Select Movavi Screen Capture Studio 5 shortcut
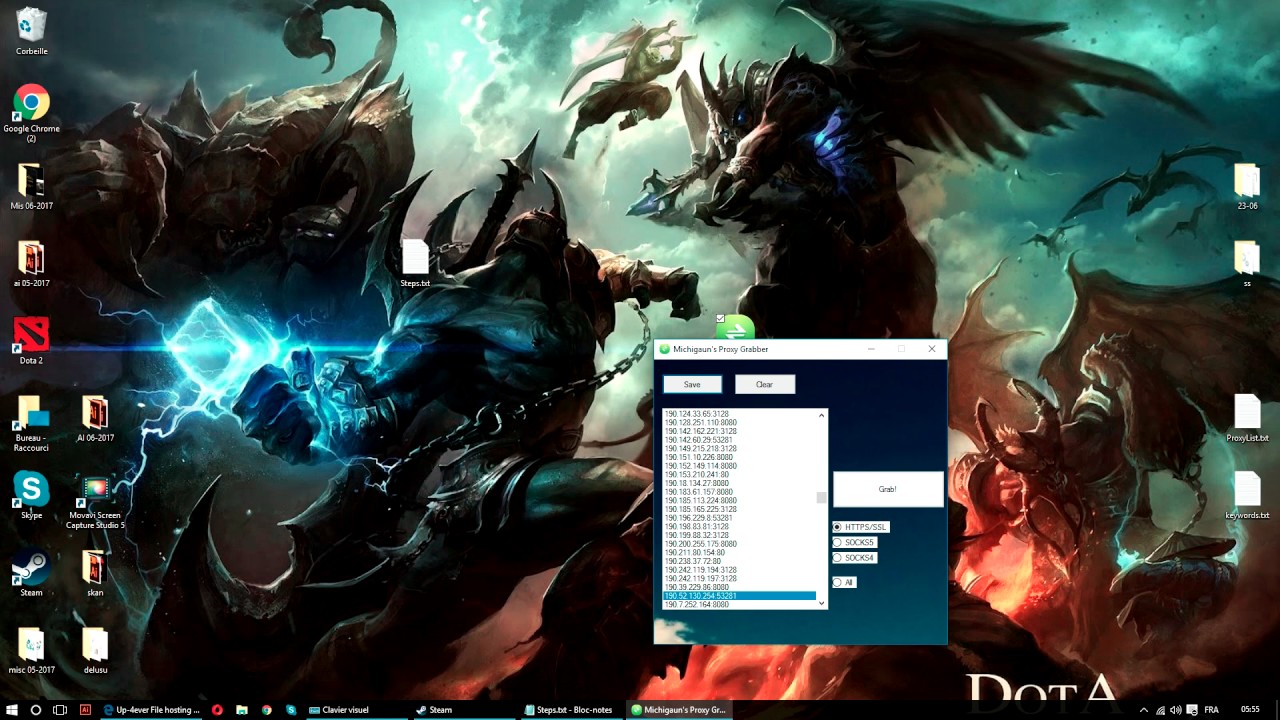The width and height of the screenshot is (1280, 720). coord(95,501)
